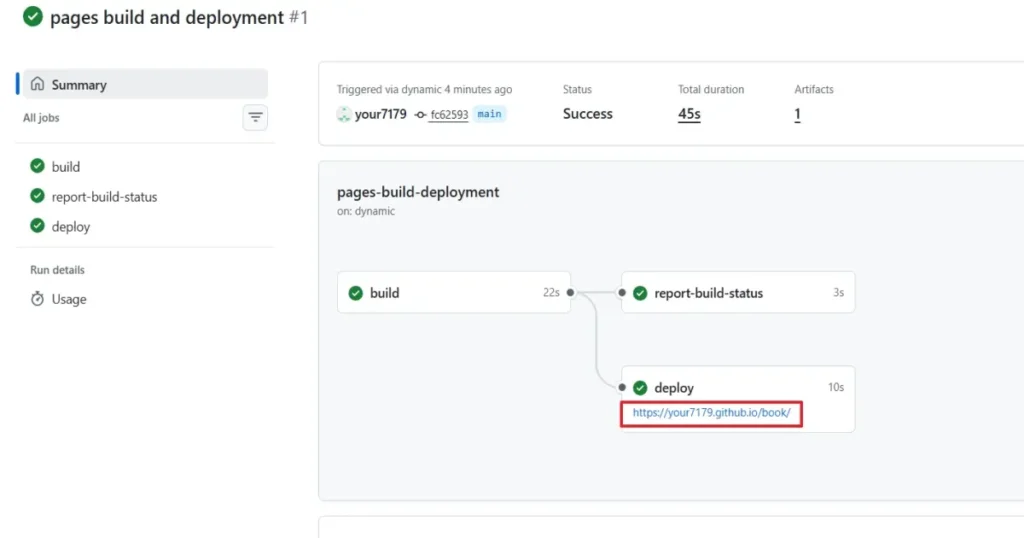Click the 'Success' status text

[x=588, y=114]
